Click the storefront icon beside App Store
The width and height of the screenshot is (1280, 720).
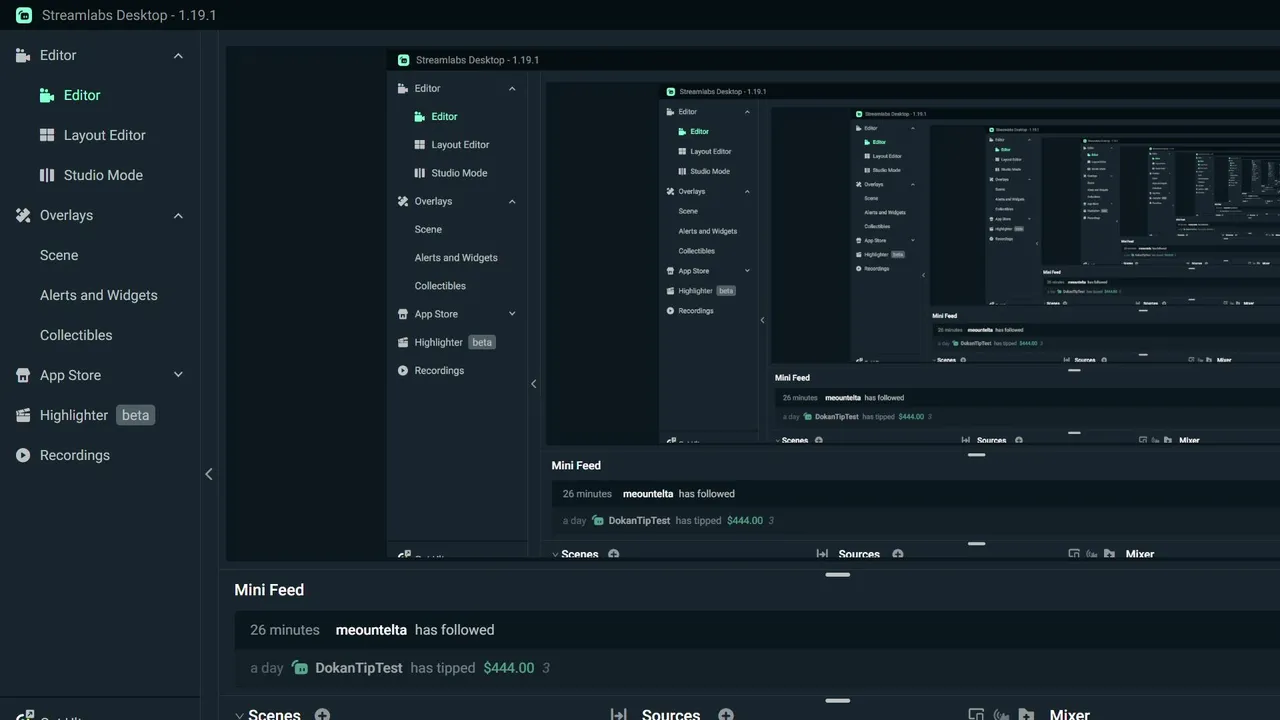click(x=23, y=375)
